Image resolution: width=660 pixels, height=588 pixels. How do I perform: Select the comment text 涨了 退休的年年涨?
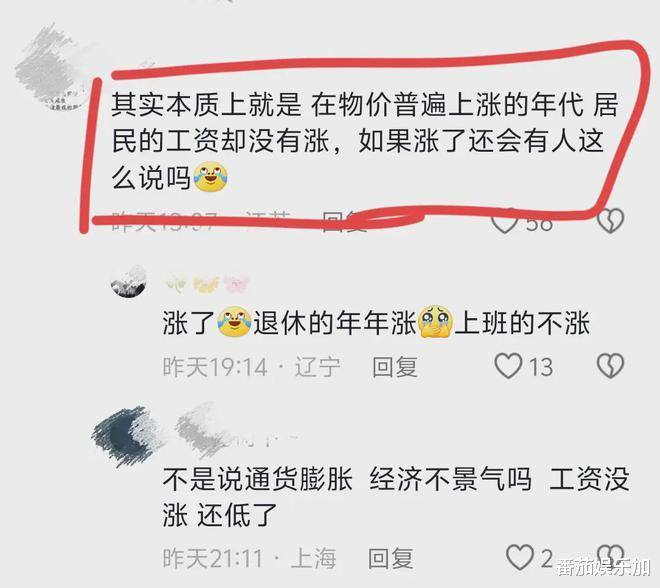[x=376, y=323]
